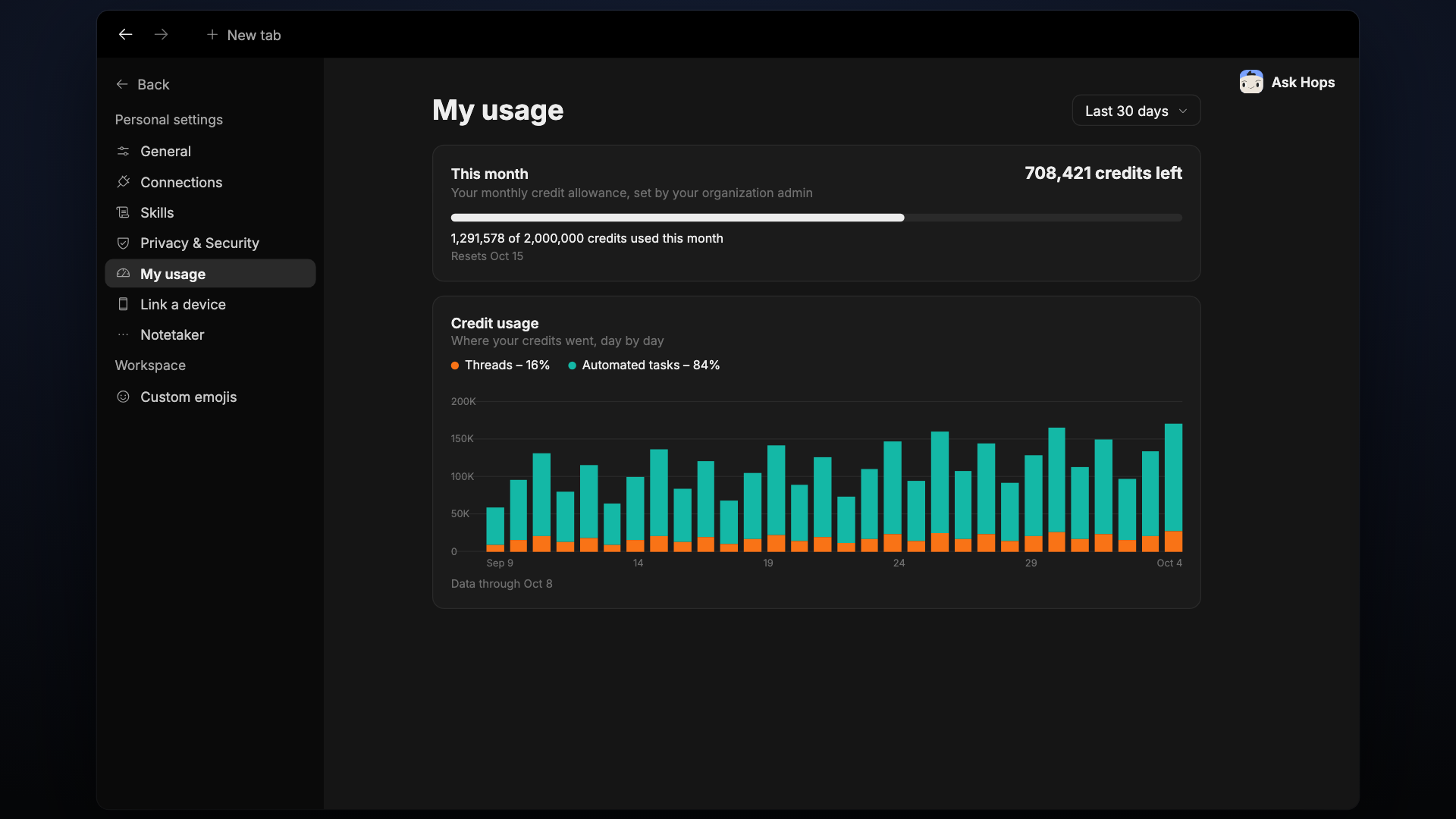This screenshot has height=819, width=1456.
Task: Open the New tab label
Action: click(x=253, y=35)
